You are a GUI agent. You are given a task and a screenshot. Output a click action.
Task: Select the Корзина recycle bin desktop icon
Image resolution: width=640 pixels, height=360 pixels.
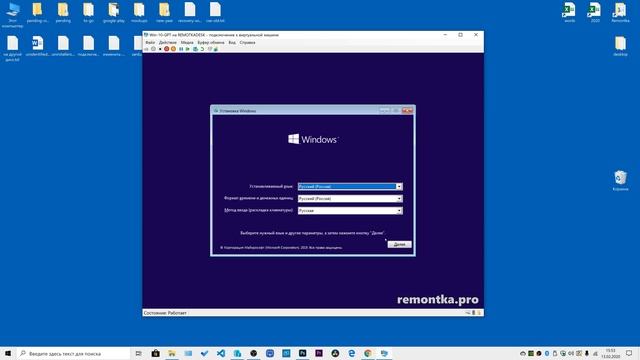(x=620, y=180)
